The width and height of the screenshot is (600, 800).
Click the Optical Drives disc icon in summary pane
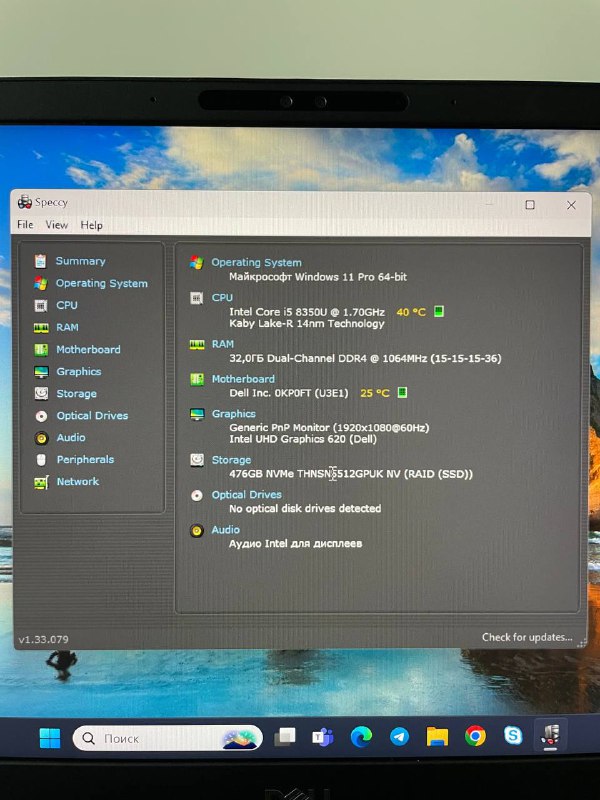pyautogui.click(x=196, y=495)
